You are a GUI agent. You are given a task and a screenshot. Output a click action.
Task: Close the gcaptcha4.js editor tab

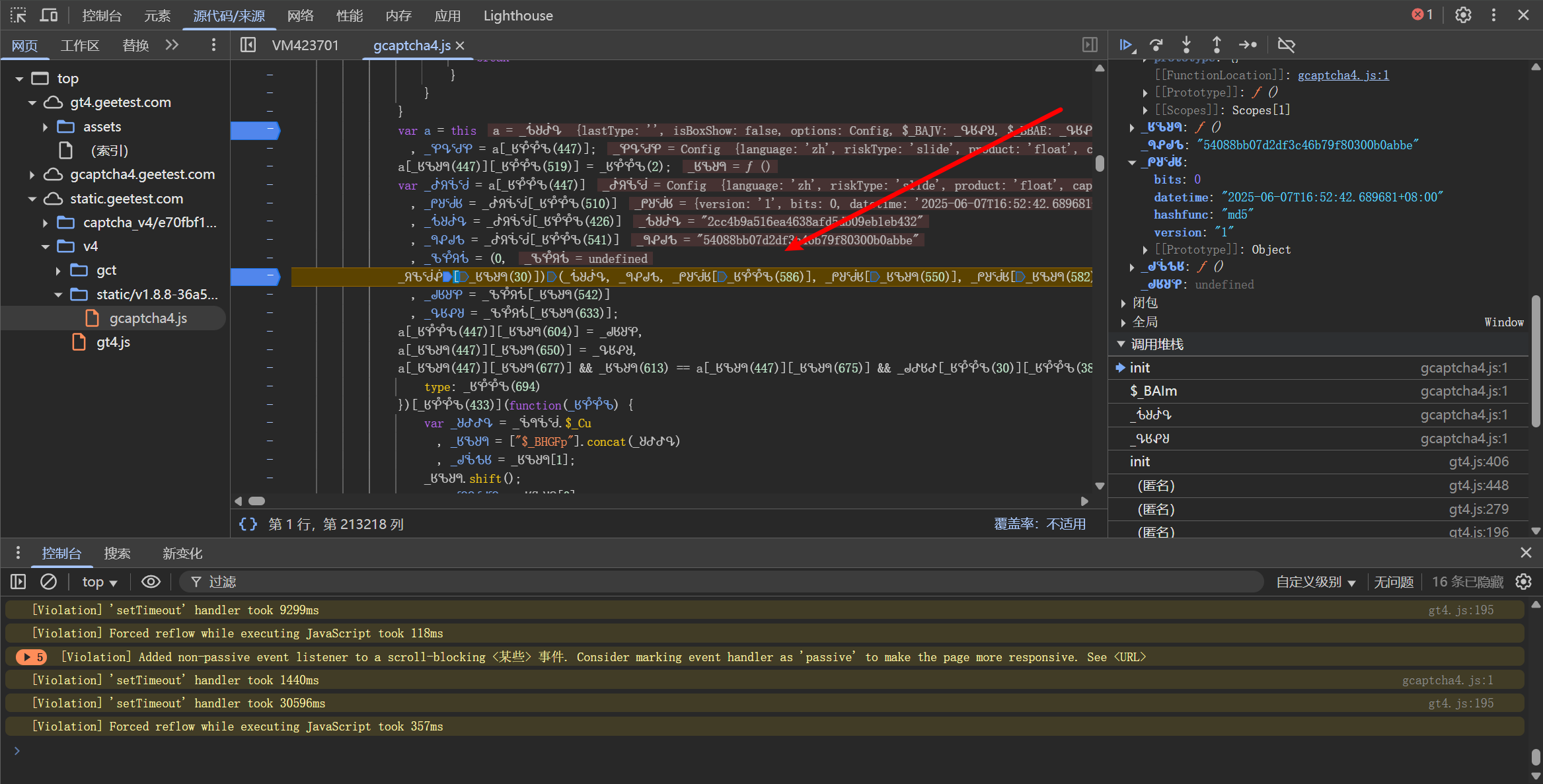[x=461, y=46]
